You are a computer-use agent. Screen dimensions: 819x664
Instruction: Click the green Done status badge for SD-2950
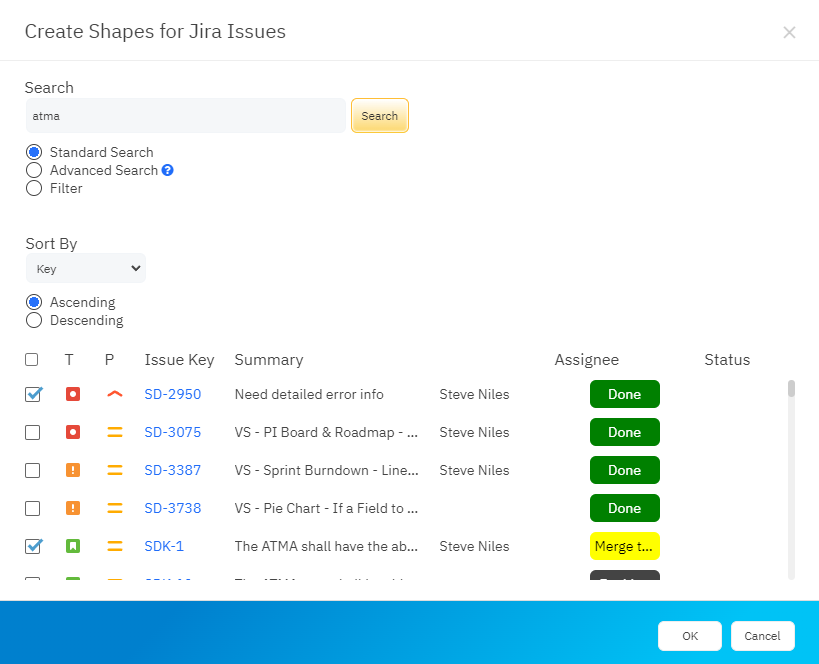point(624,394)
